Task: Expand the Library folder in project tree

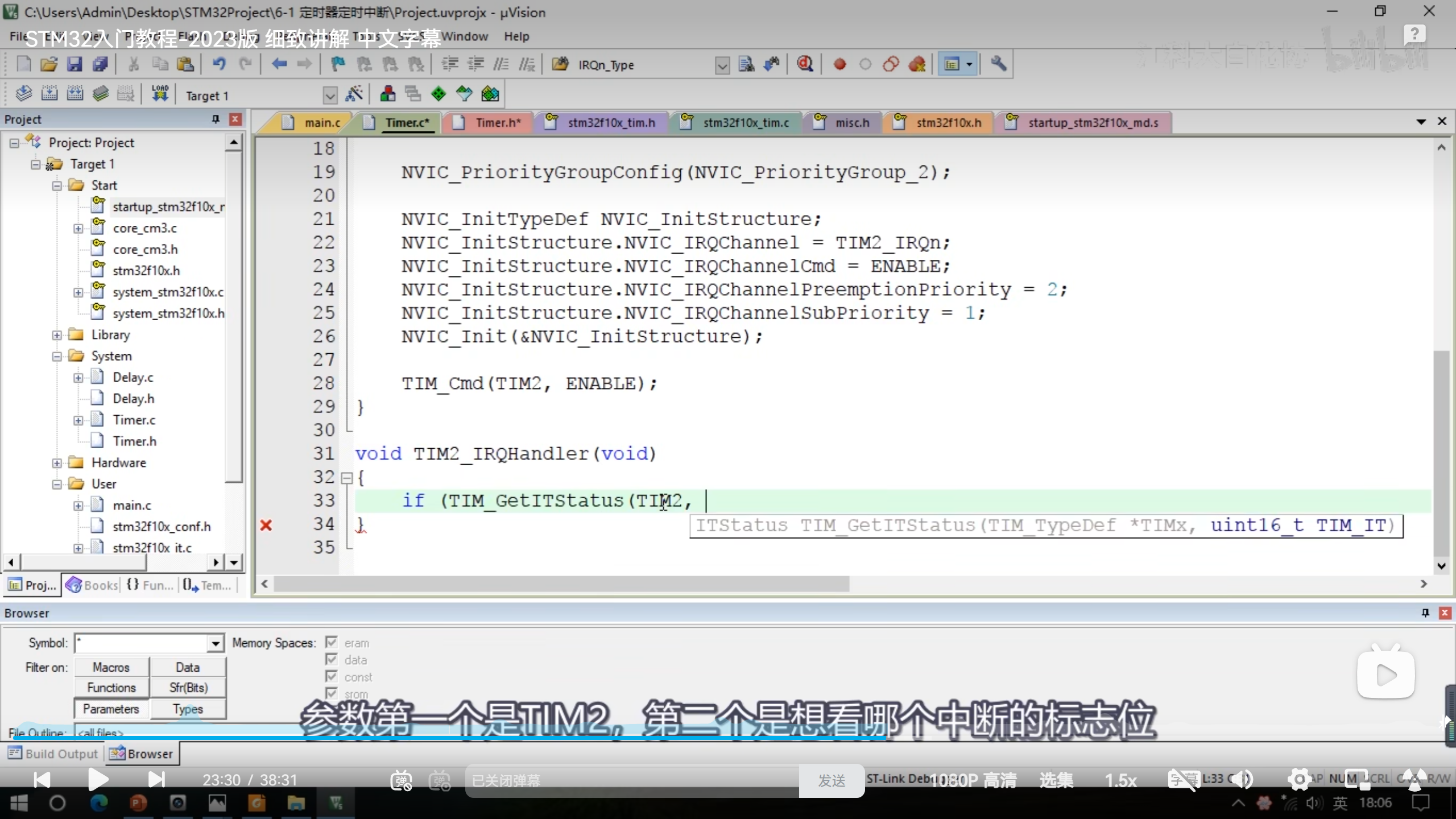Action: 57,335
